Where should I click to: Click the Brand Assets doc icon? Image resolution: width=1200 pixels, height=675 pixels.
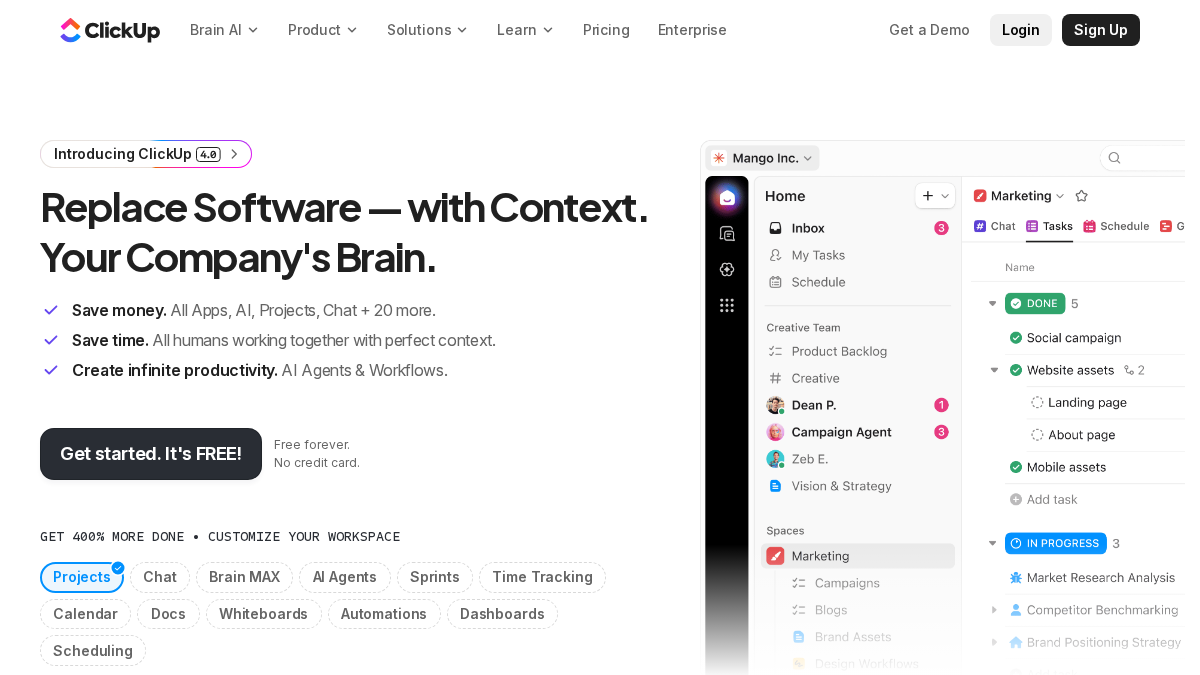tap(798, 637)
